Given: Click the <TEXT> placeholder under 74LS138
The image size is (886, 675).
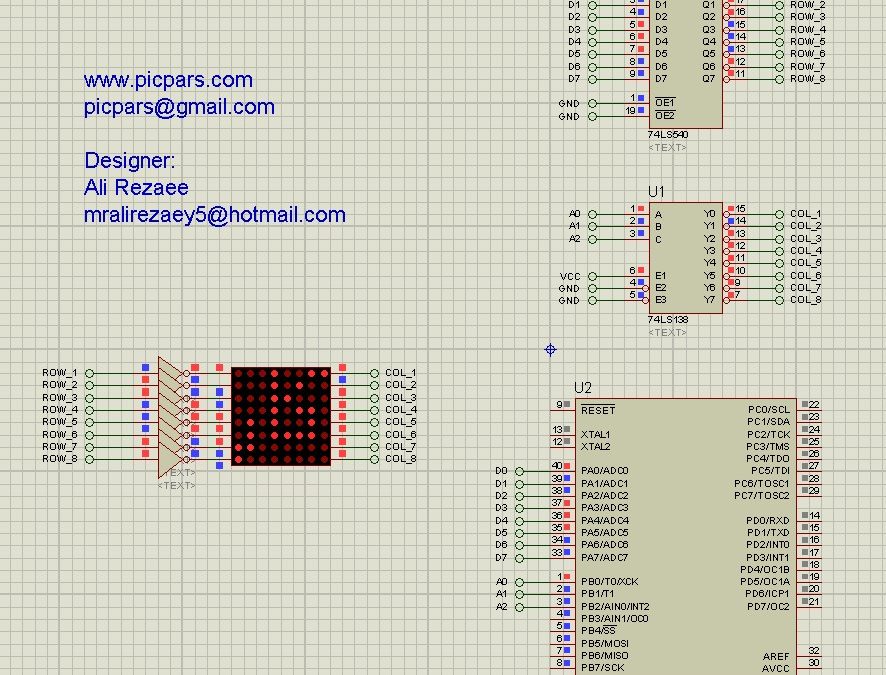Looking at the screenshot, I should [x=667, y=332].
